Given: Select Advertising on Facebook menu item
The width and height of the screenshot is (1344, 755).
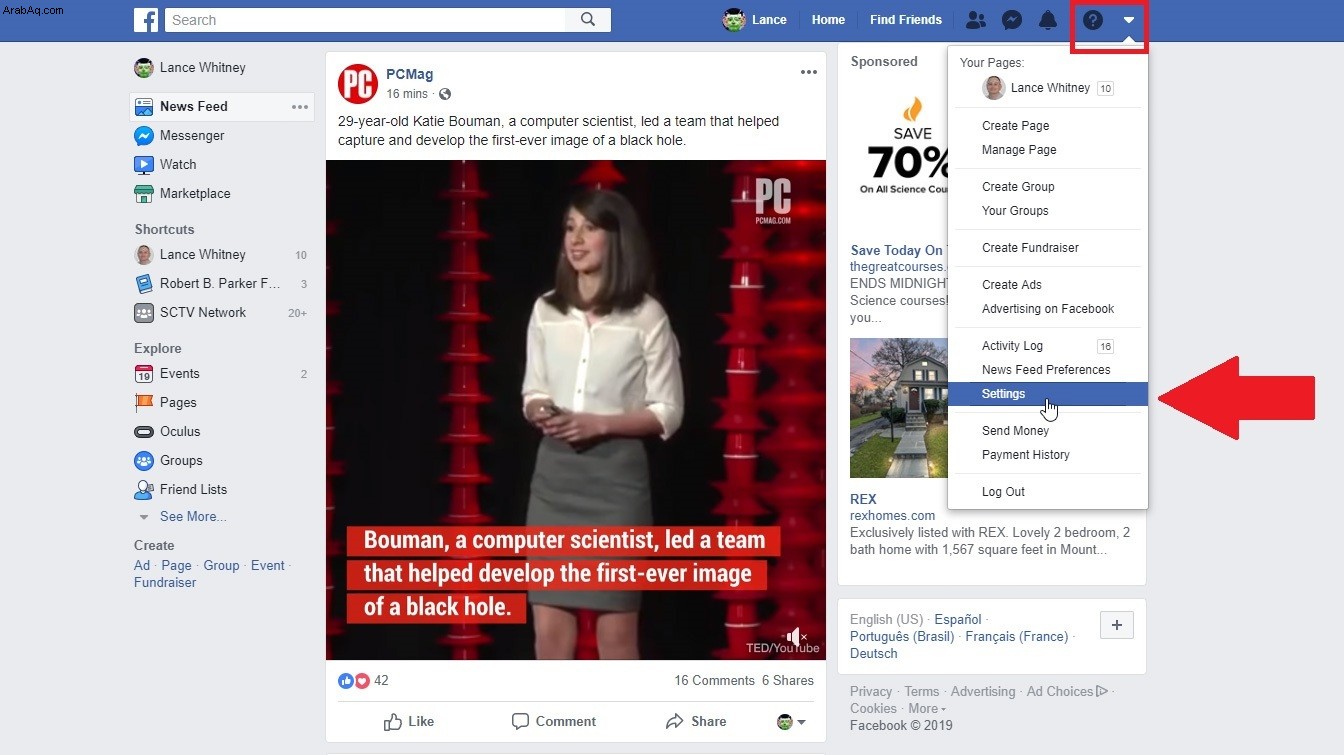Looking at the screenshot, I should pyautogui.click(x=1048, y=309).
